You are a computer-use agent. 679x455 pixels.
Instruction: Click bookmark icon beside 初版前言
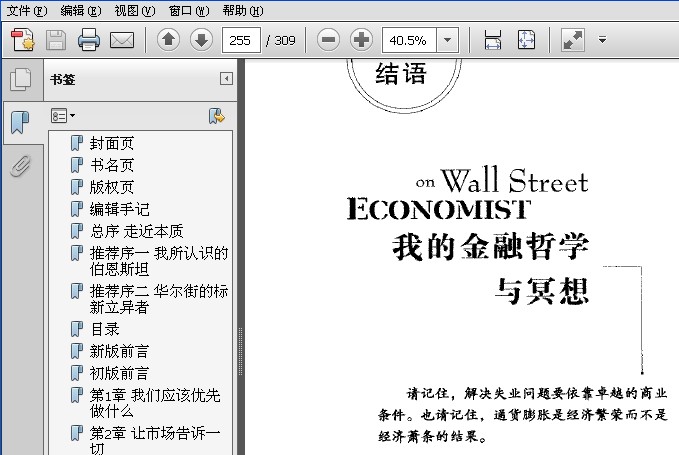click(77, 373)
